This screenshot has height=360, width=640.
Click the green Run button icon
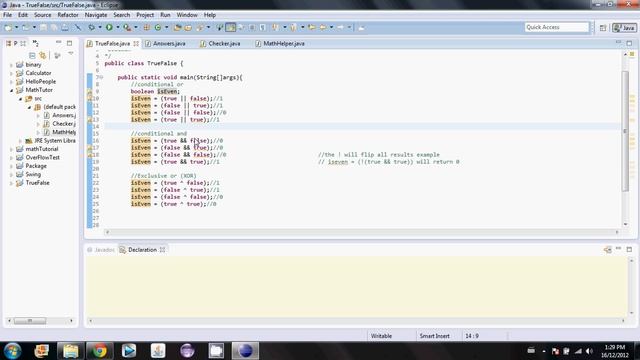109,27
